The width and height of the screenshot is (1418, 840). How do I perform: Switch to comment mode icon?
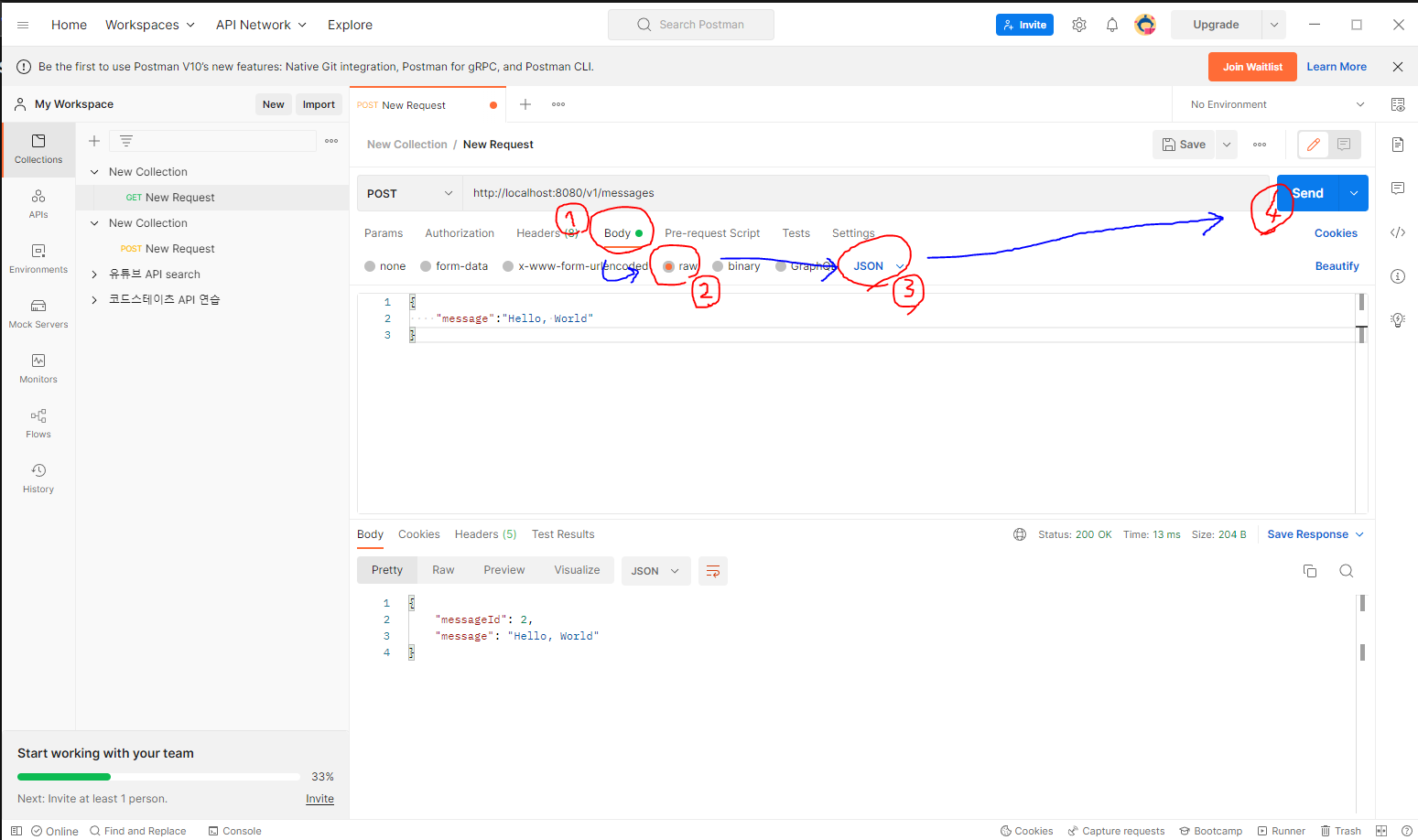(x=1344, y=145)
